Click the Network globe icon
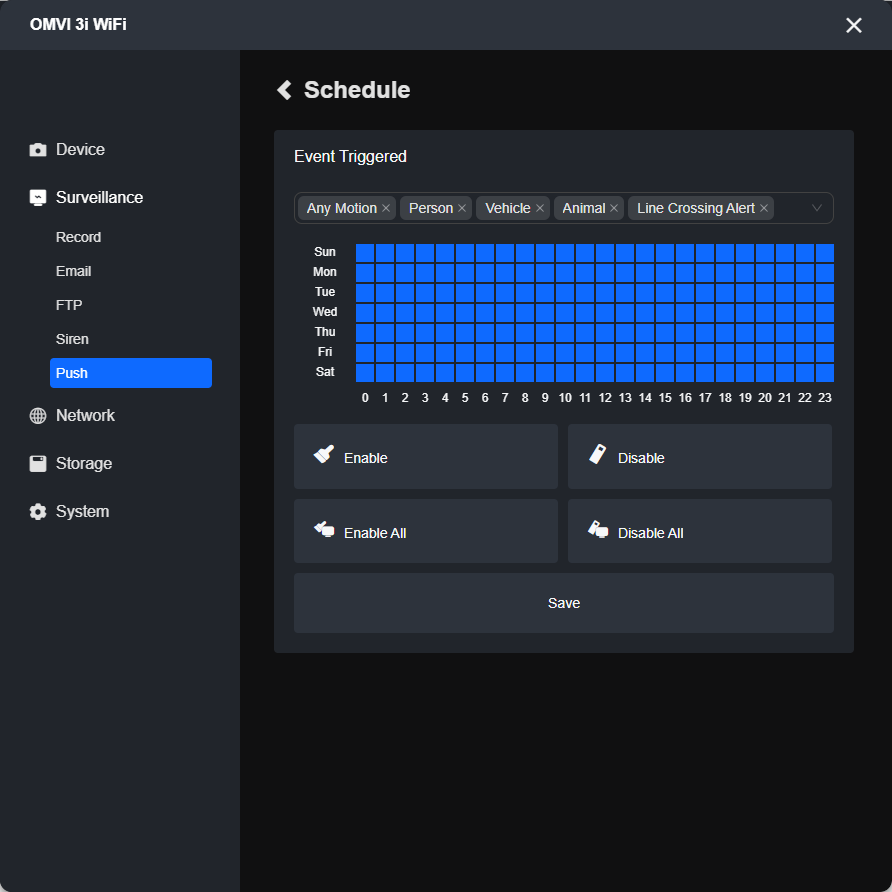 tap(38, 416)
